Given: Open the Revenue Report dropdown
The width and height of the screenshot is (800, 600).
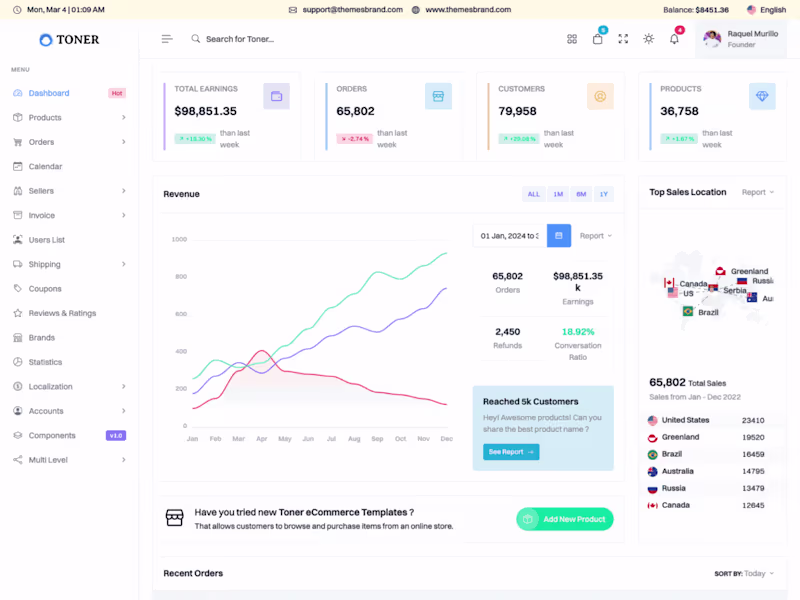Looking at the screenshot, I should click(x=595, y=236).
